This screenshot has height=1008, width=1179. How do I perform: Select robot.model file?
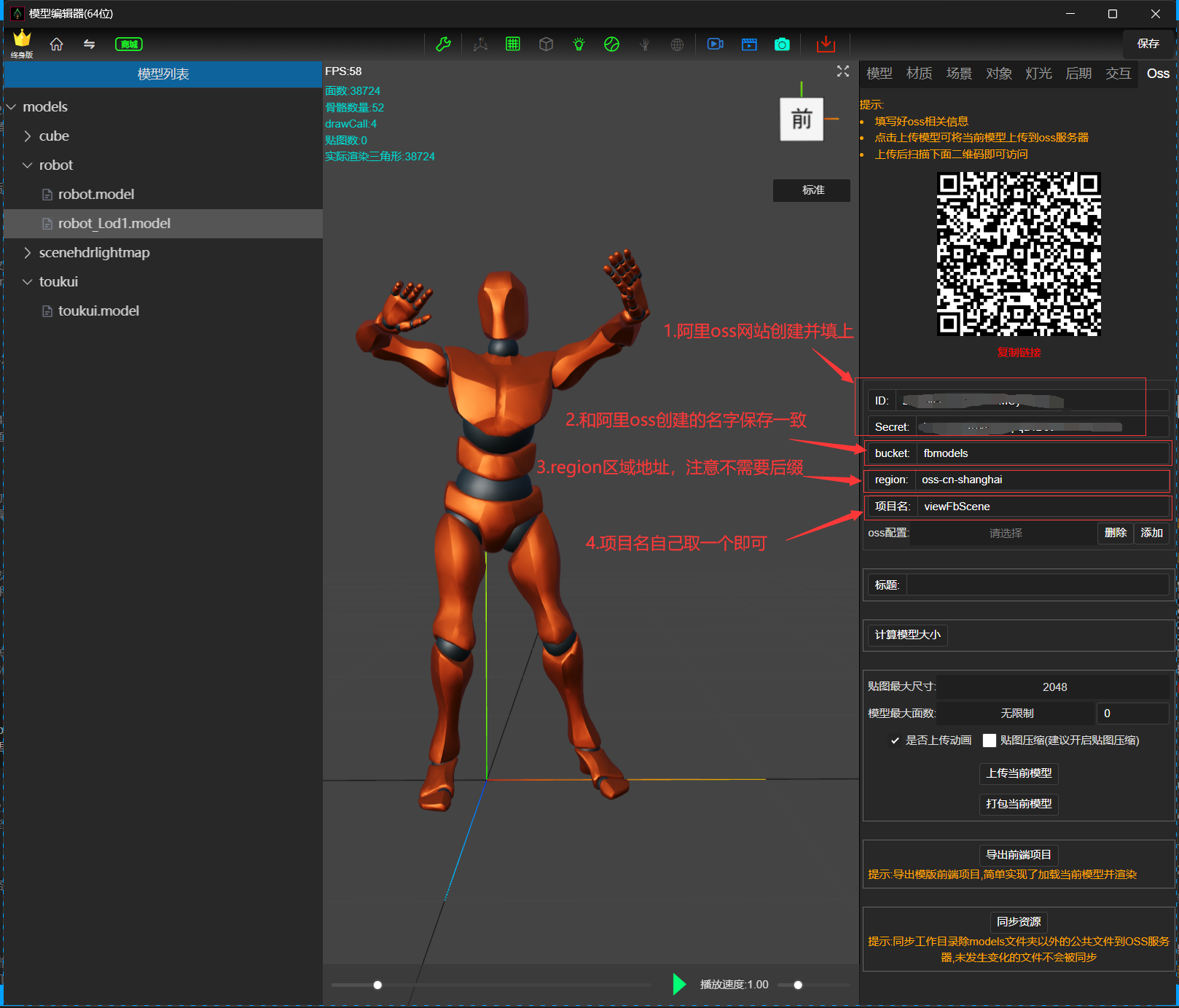(163, 195)
